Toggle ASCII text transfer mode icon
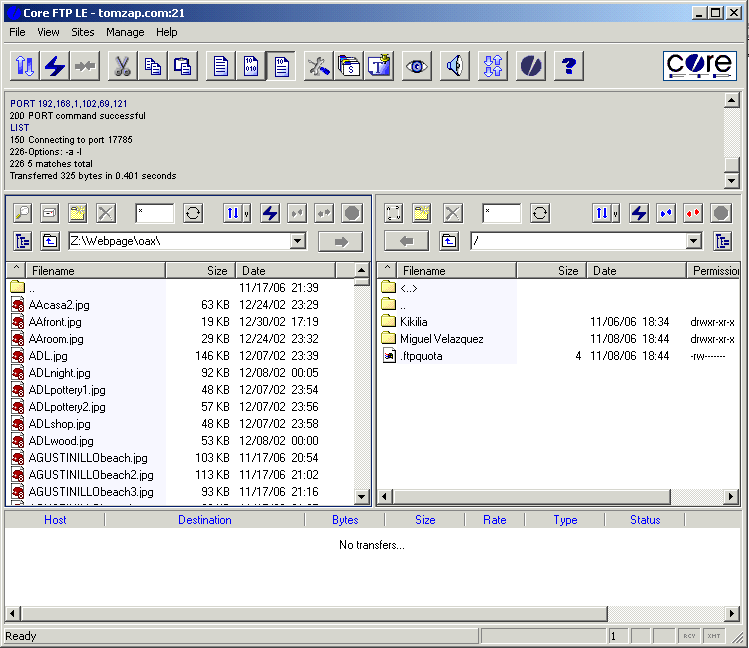 click(219, 66)
